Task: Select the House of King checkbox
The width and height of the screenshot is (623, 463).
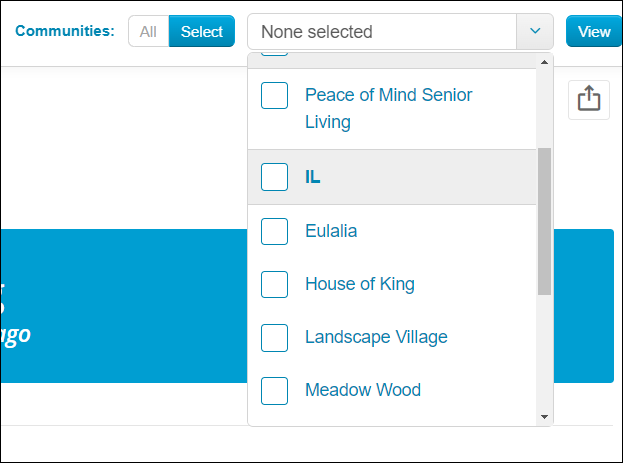Action: point(274,284)
